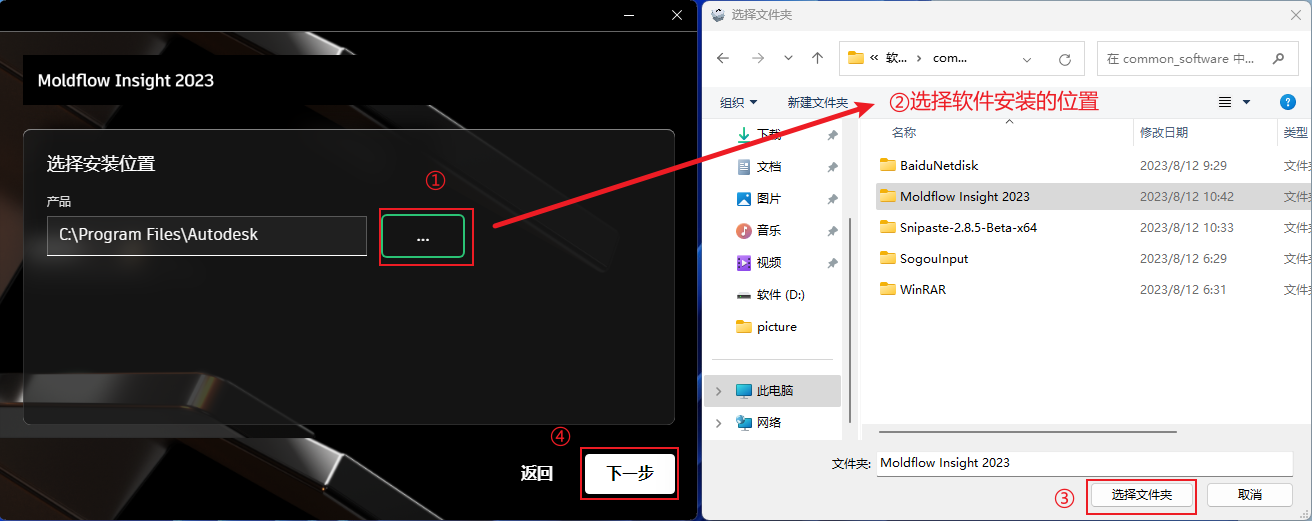Go forward with the right arrow navigation icon
Image resolution: width=1312 pixels, height=521 pixels.
point(757,59)
